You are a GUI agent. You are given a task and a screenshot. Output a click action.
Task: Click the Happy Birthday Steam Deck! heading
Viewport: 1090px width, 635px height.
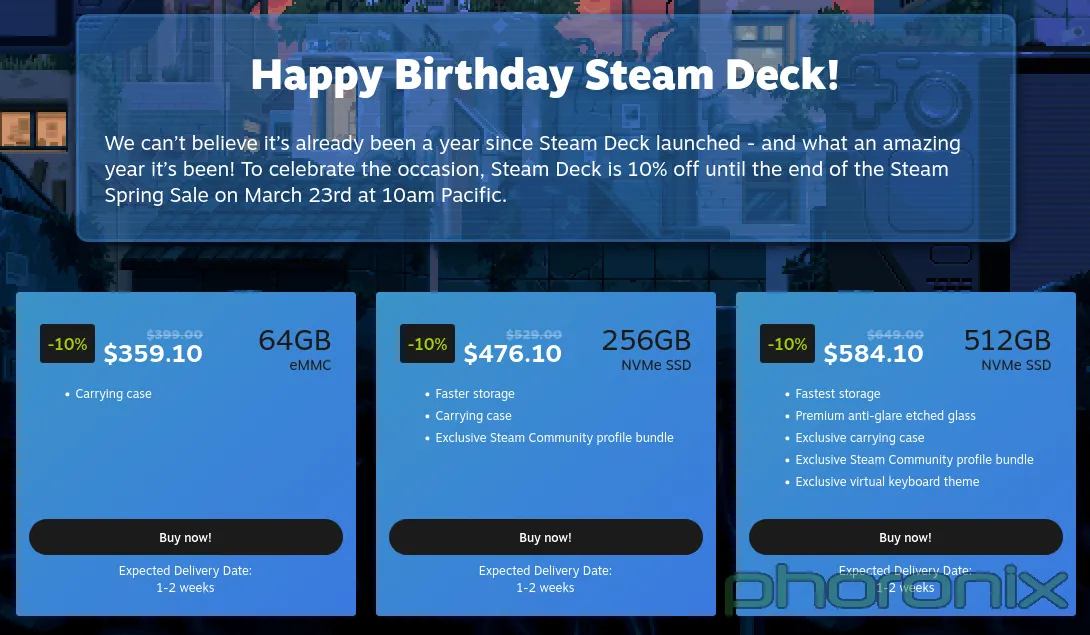tap(545, 75)
